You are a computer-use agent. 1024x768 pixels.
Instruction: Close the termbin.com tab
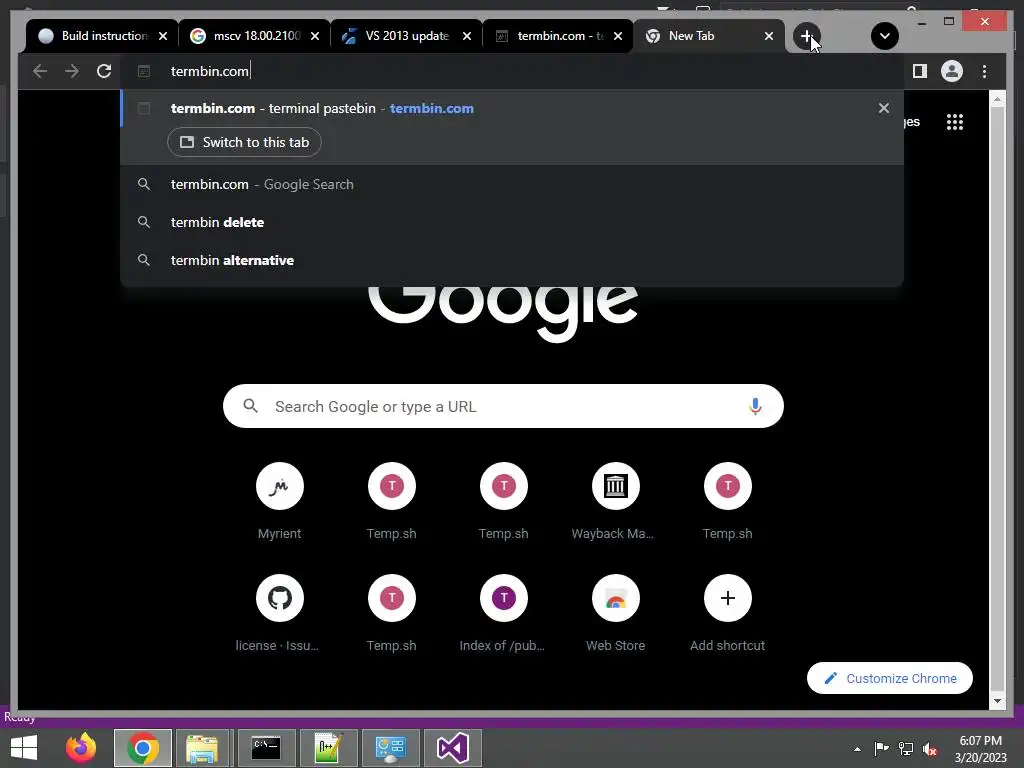click(x=618, y=36)
